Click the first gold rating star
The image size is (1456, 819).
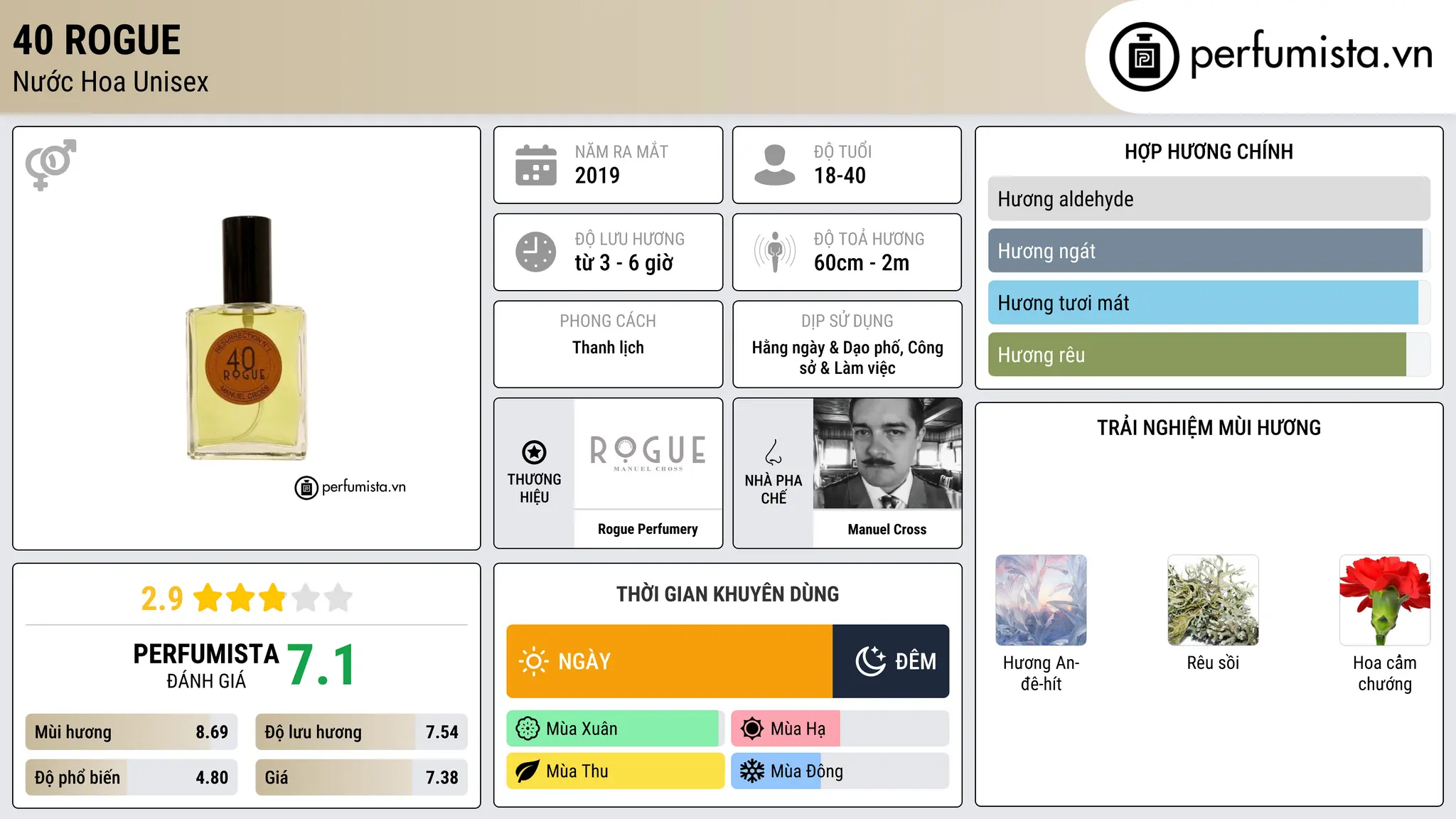[208, 598]
